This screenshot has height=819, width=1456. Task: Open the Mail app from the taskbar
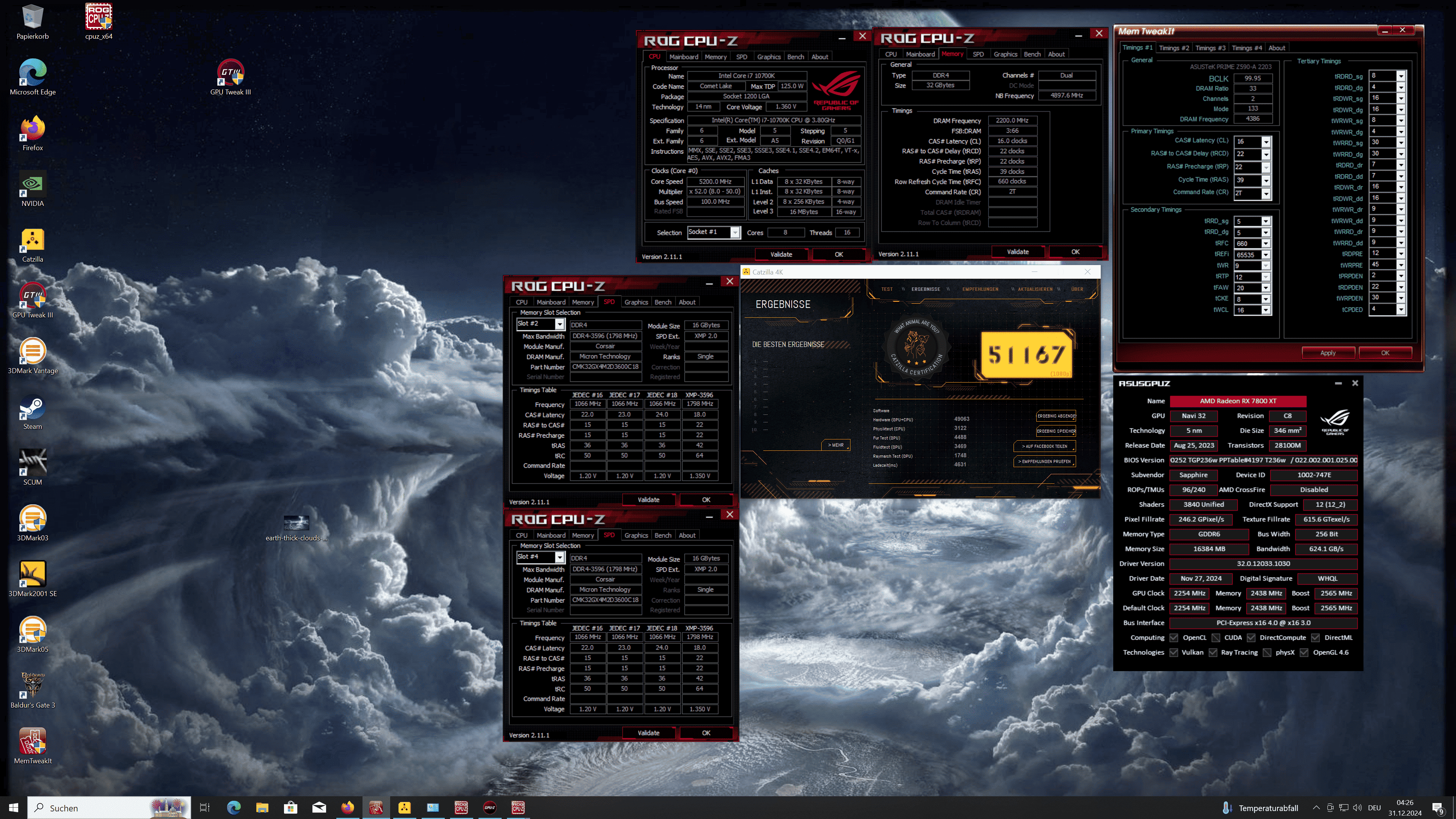coord(319,808)
